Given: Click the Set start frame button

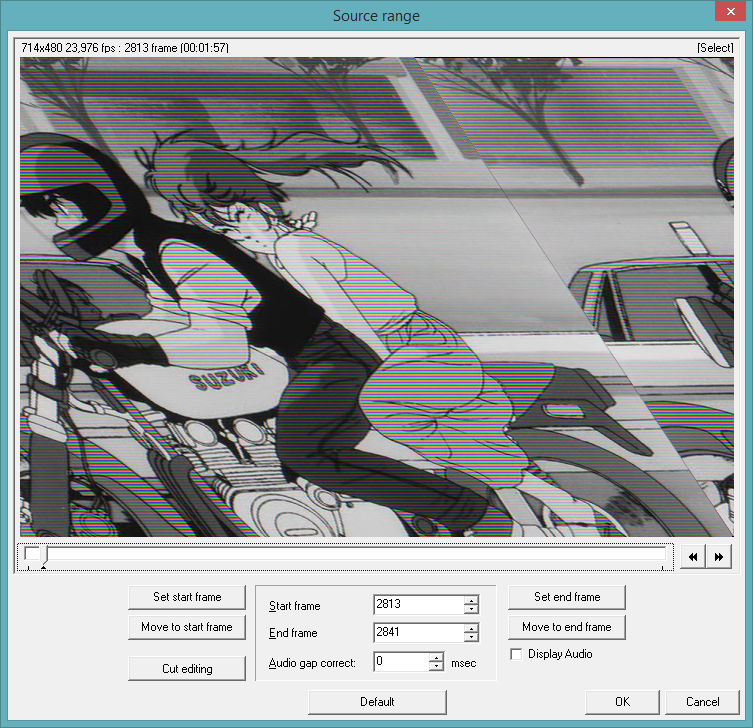Looking at the screenshot, I should 187,597.
